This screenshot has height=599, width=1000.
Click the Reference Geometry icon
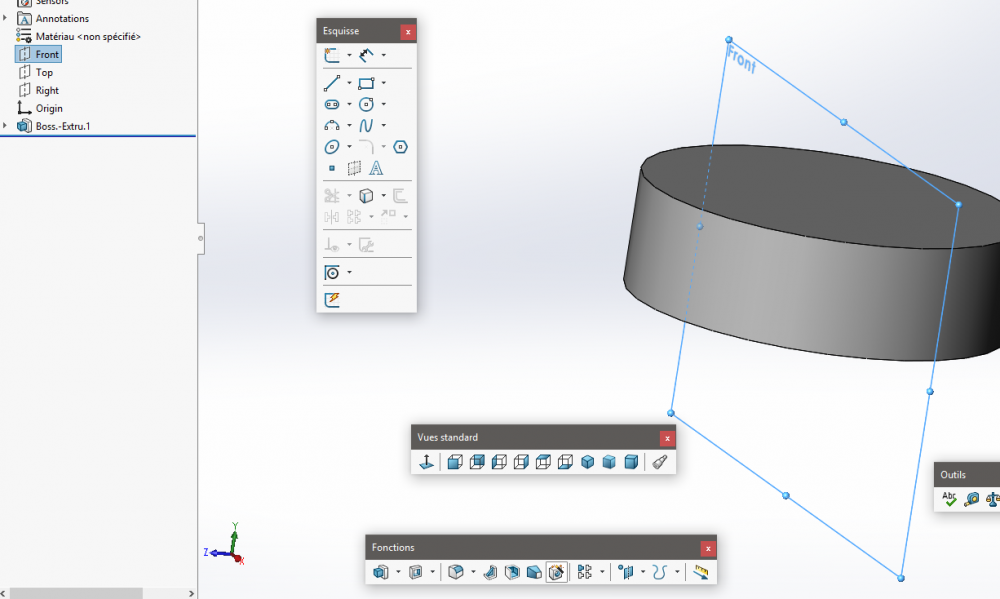626,572
